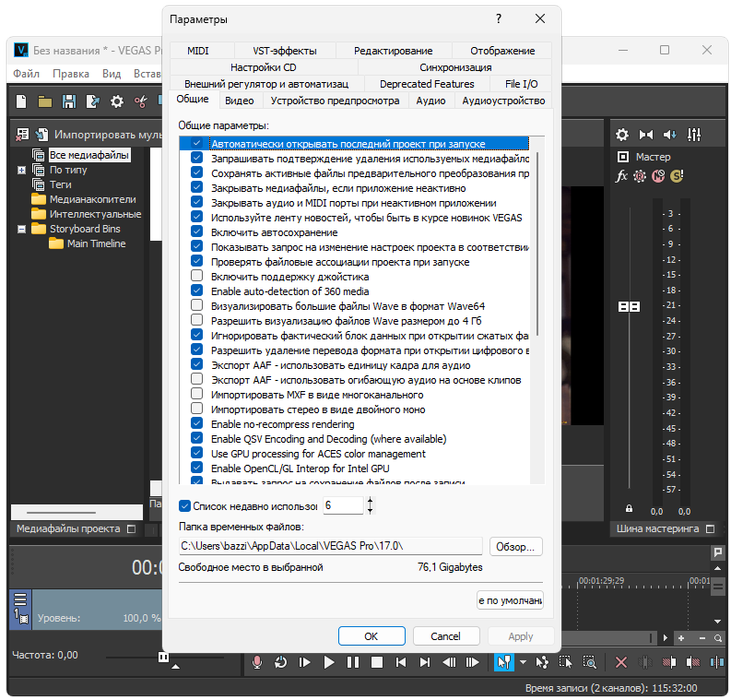Open mixer settings gear icon above Master
The width and height of the screenshot is (731, 700).
coord(622,135)
